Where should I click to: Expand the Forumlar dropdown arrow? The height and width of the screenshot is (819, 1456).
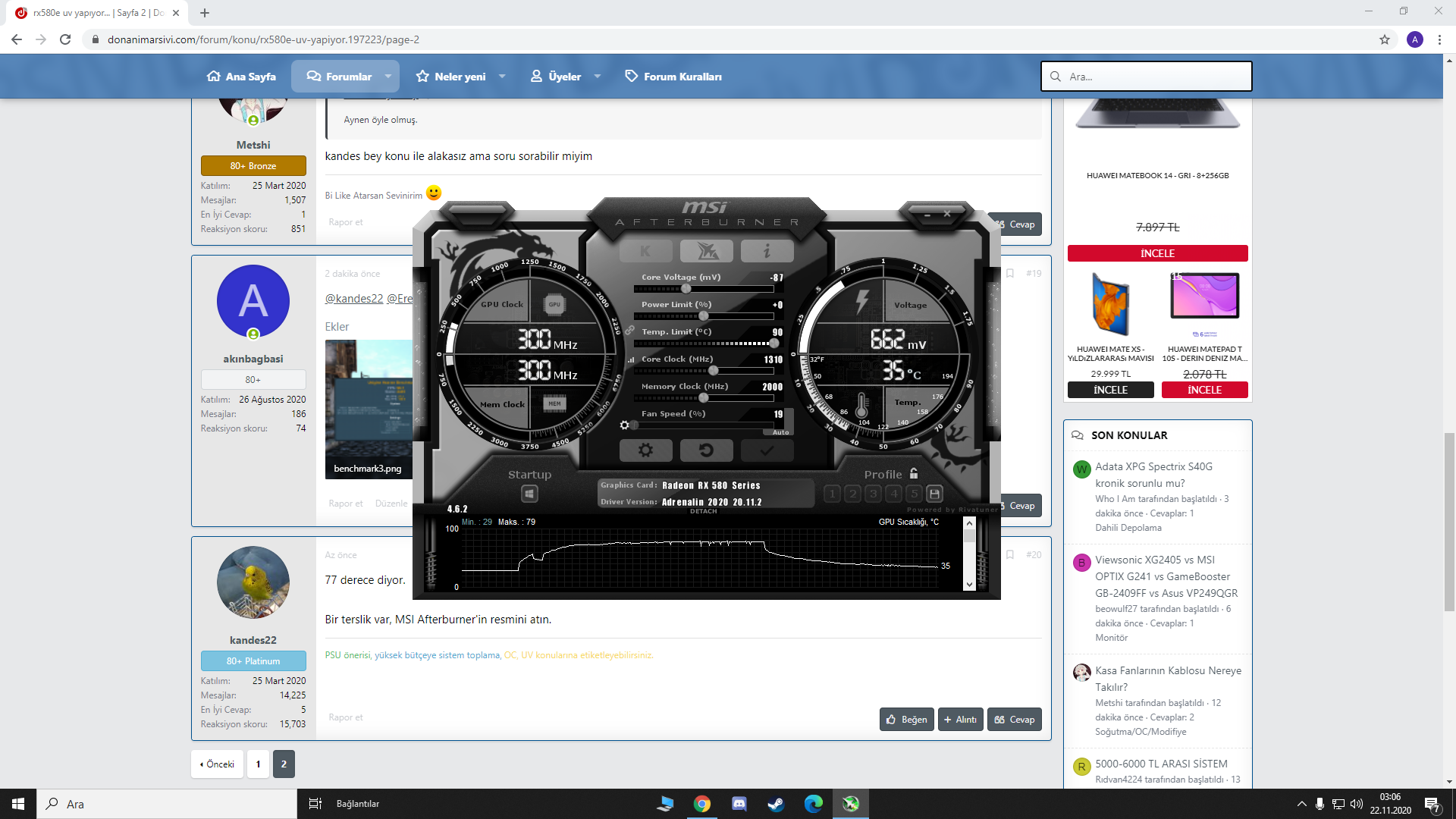pos(388,77)
